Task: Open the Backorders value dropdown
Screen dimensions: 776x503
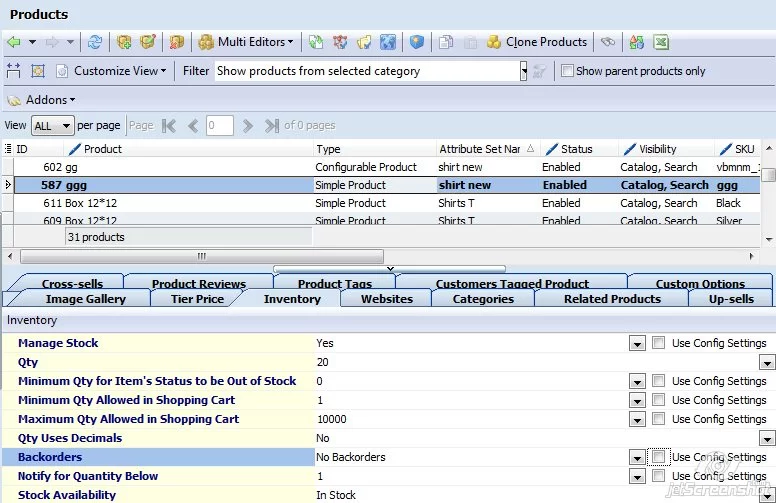Action: (x=637, y=457)
